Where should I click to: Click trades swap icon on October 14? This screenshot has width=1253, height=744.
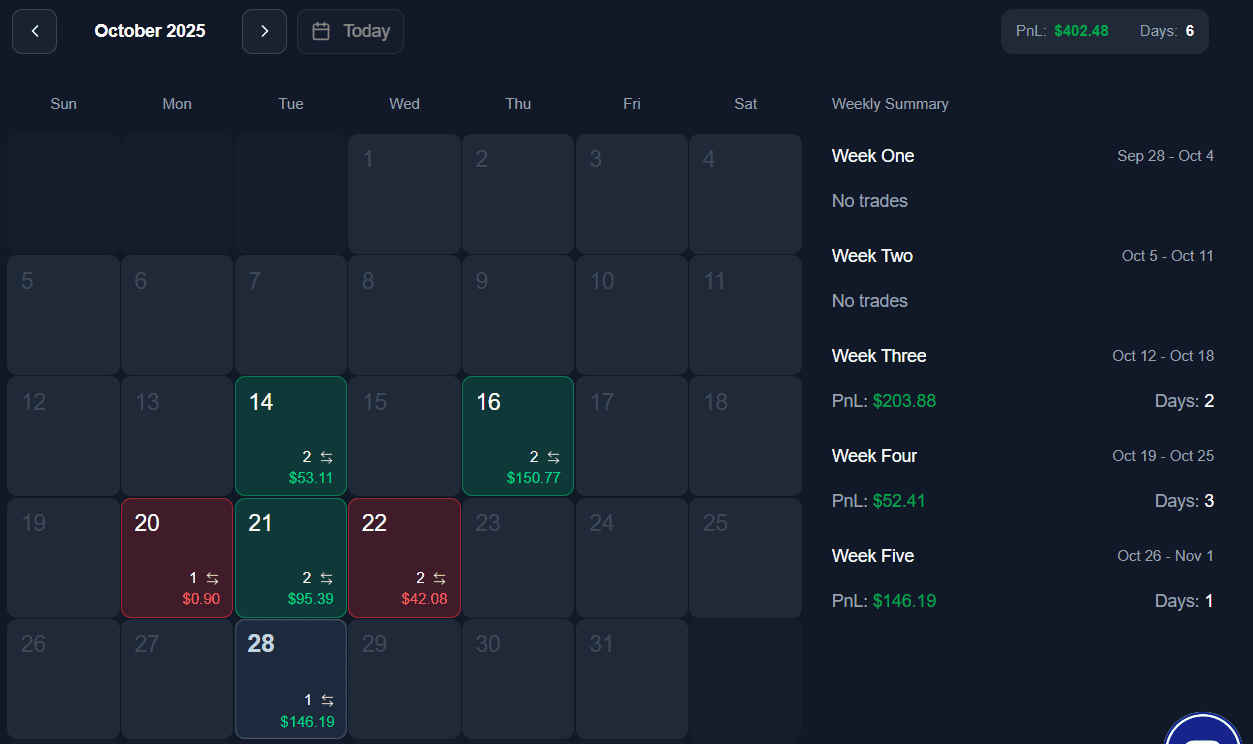(326, 457)
